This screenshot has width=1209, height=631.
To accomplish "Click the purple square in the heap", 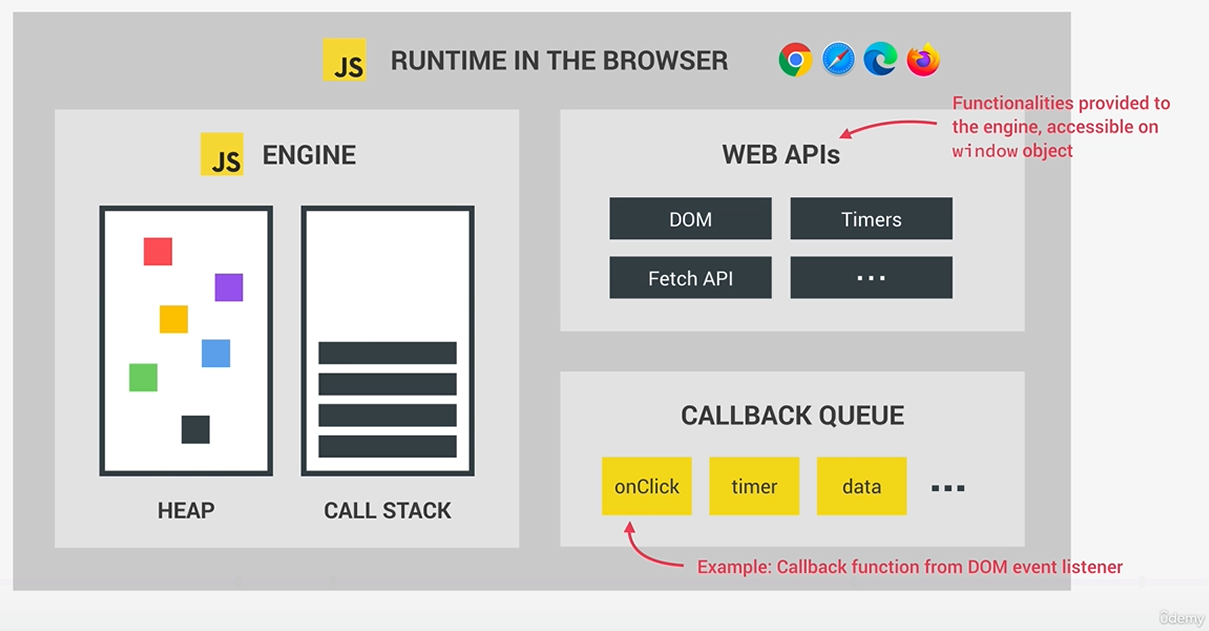I will click(x=229, y=287).
